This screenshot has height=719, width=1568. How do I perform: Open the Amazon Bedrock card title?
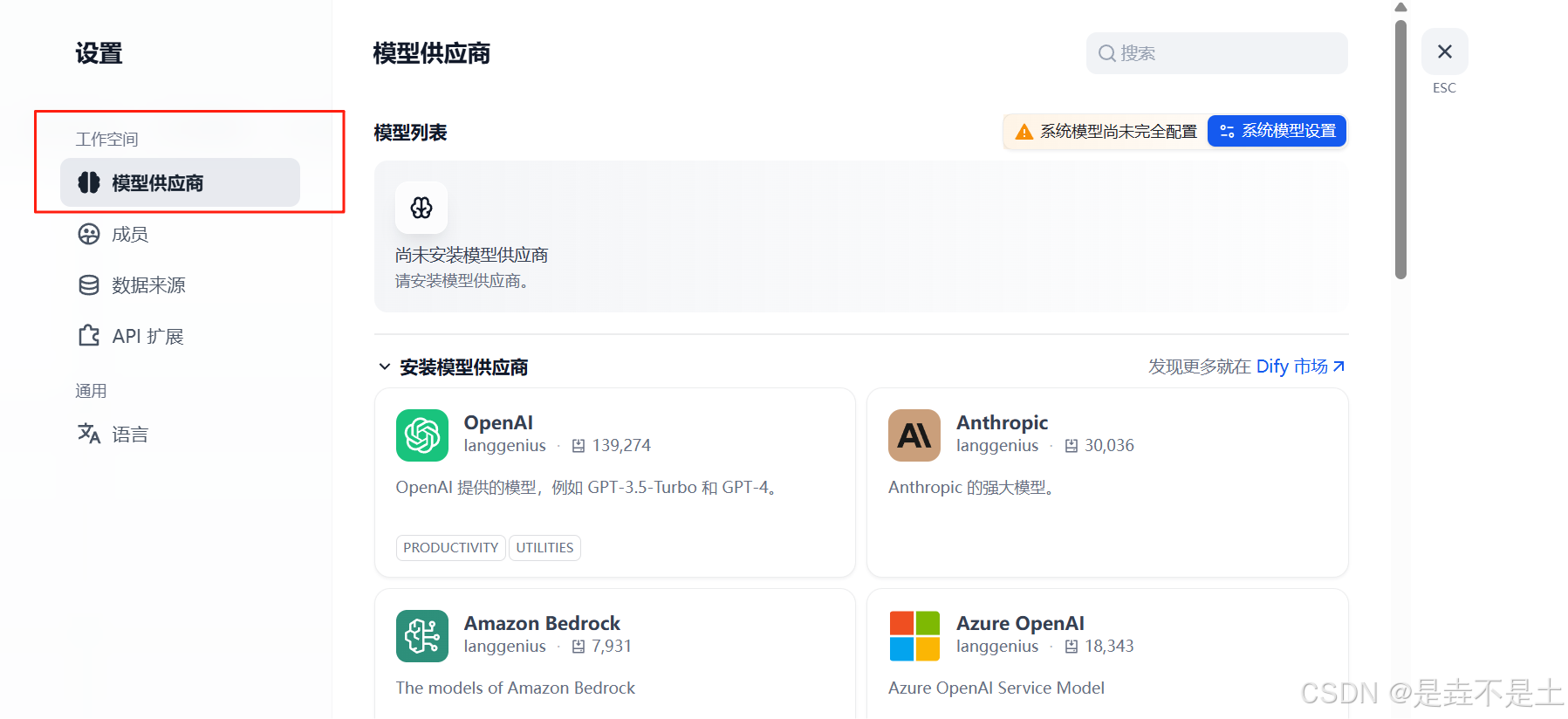pyautogui.click(x=542, y=623)
